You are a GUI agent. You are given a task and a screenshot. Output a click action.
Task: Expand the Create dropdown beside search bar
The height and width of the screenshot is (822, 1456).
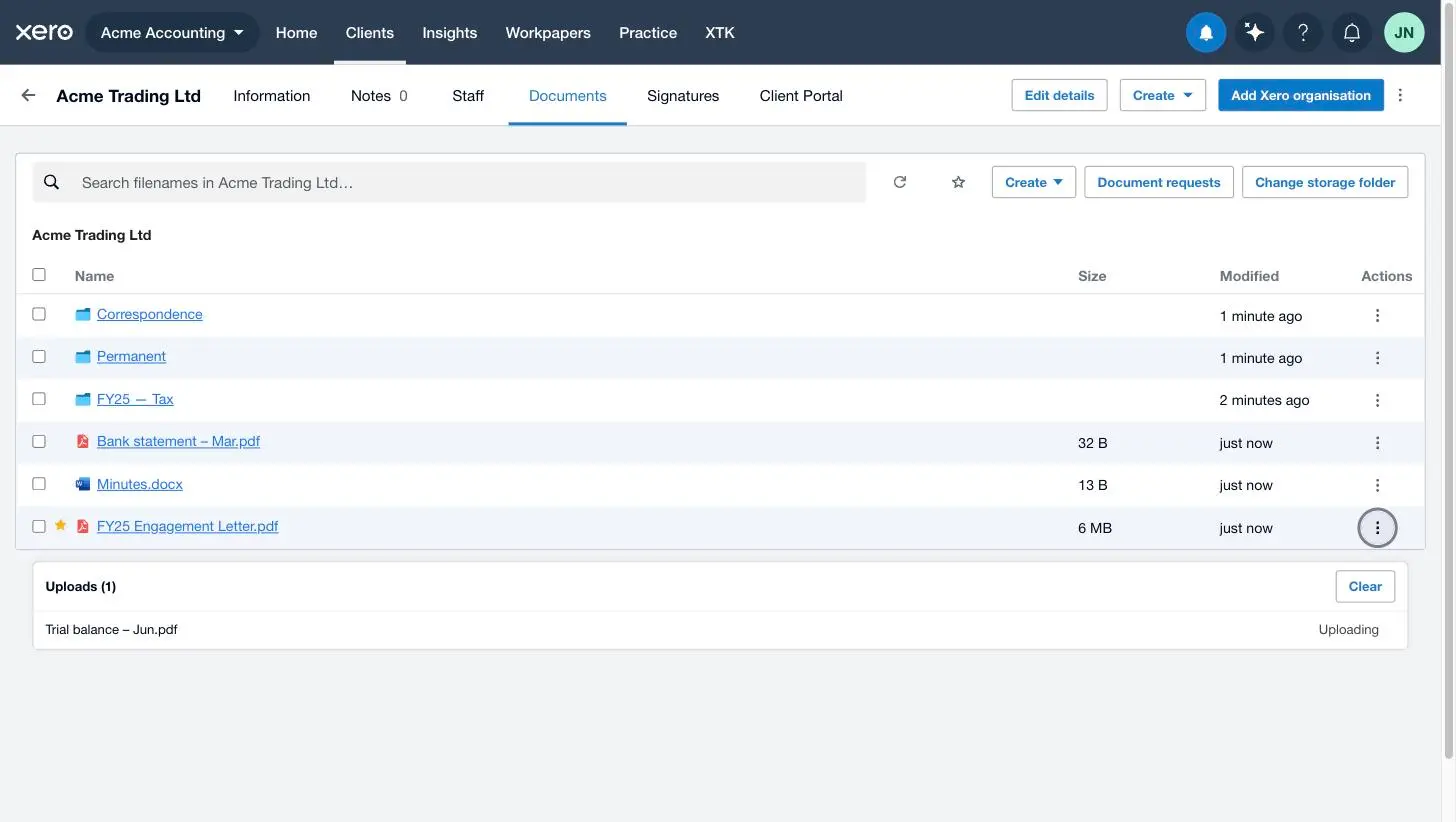coord(1033,182)
